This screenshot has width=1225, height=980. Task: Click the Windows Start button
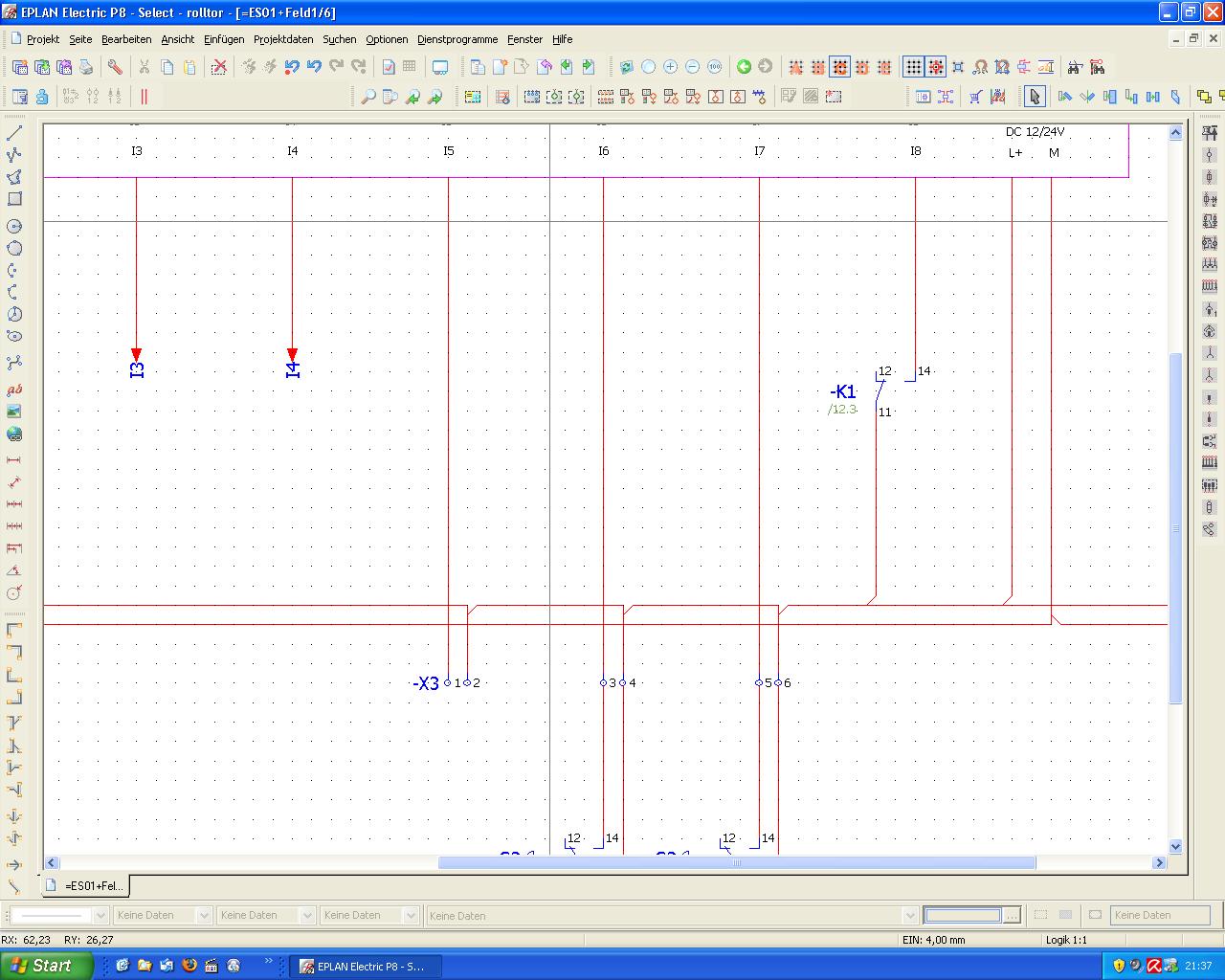tap(46, 966)
